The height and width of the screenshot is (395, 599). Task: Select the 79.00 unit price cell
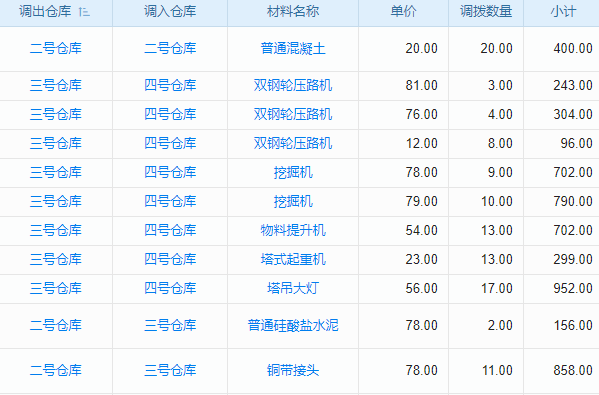(421, 201)
